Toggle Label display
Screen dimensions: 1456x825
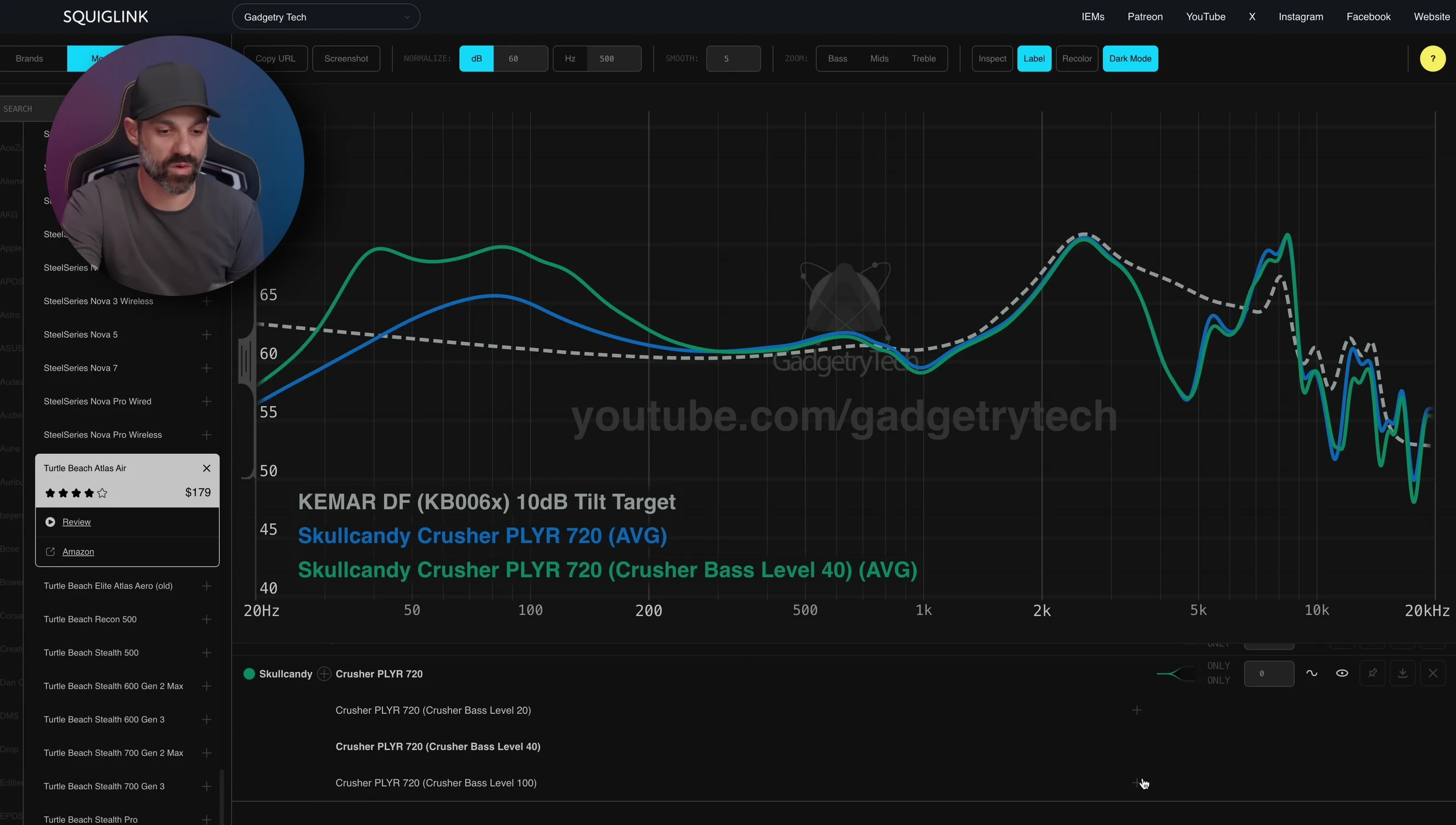tap(1034, 58)
